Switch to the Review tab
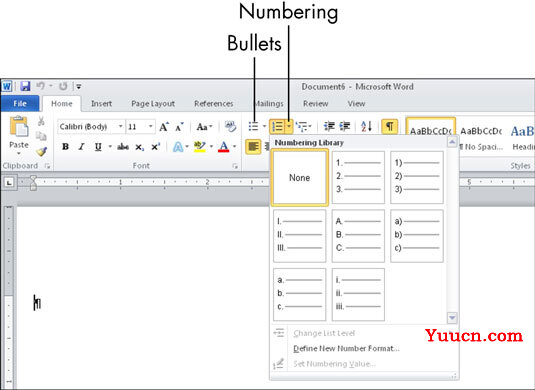The image size is (535, 390). pyautogui.click(x=316, y=103)
